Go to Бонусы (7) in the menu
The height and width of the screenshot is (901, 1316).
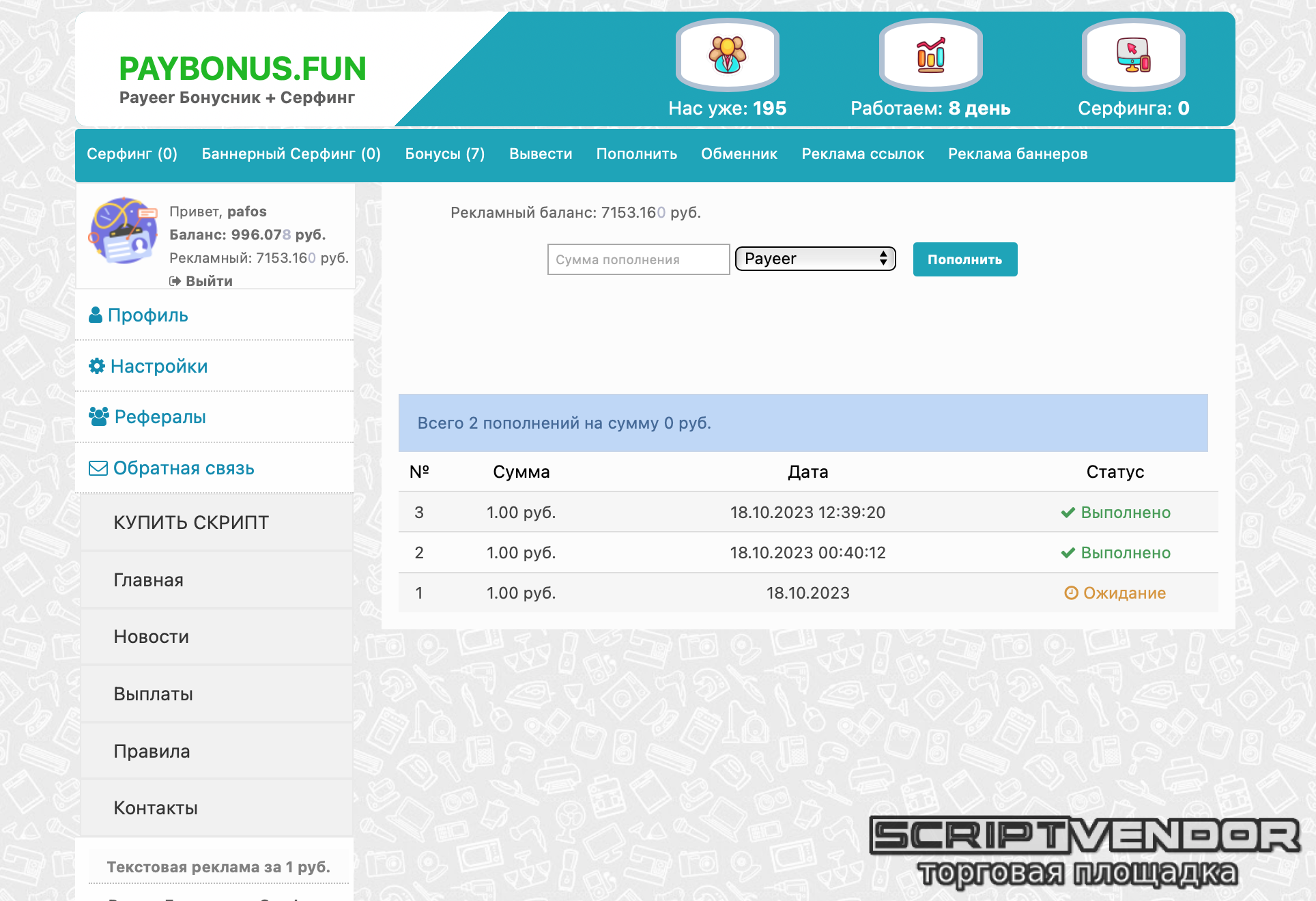pyautogui.click(x=445, y=154)
